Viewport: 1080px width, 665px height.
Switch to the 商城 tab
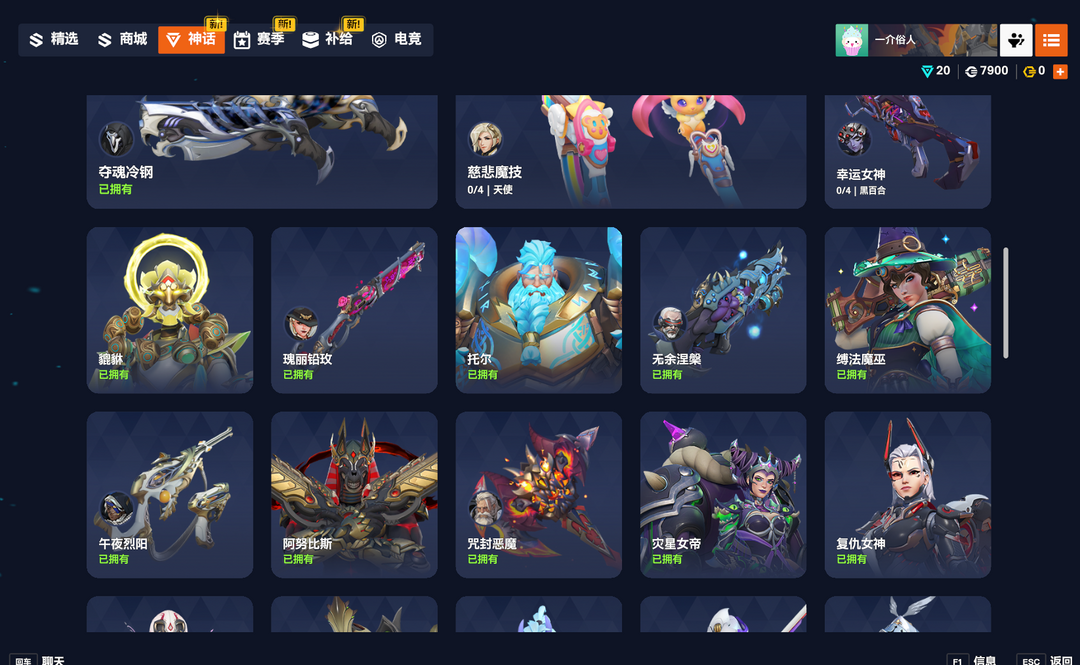pyautogui.click(x=123, y=39)
